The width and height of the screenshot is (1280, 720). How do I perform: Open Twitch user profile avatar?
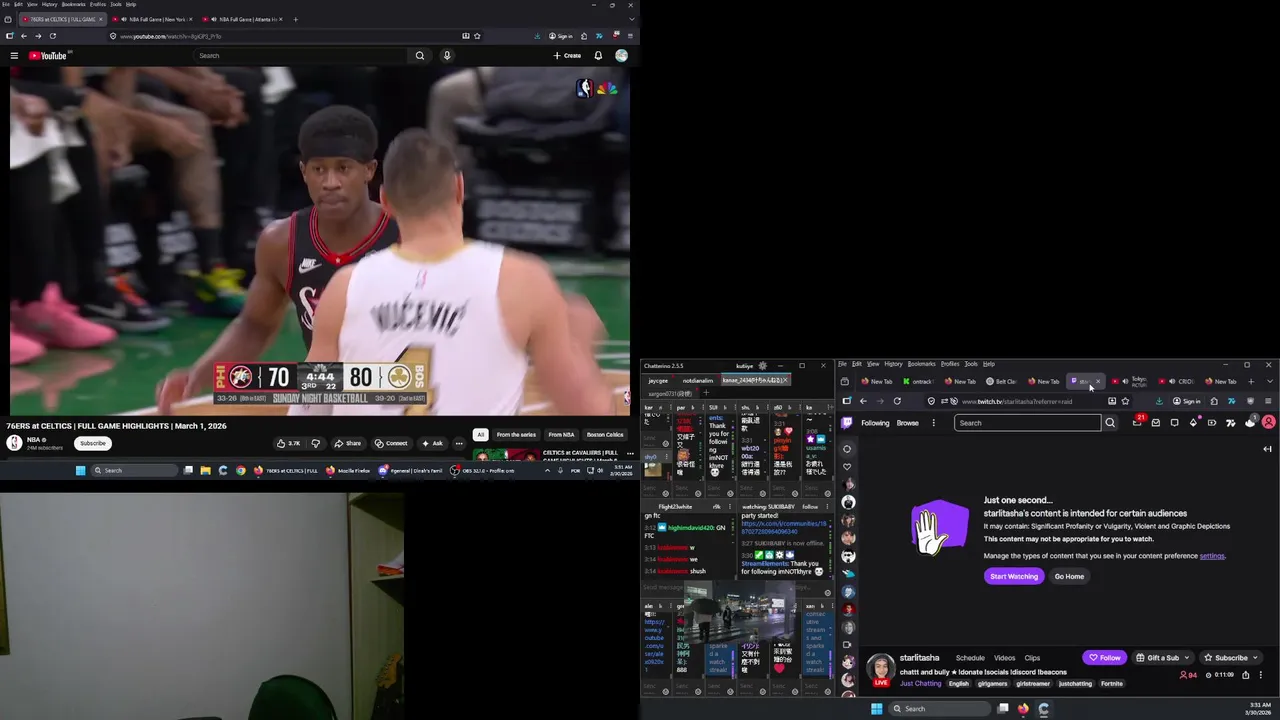(1269, 423)
